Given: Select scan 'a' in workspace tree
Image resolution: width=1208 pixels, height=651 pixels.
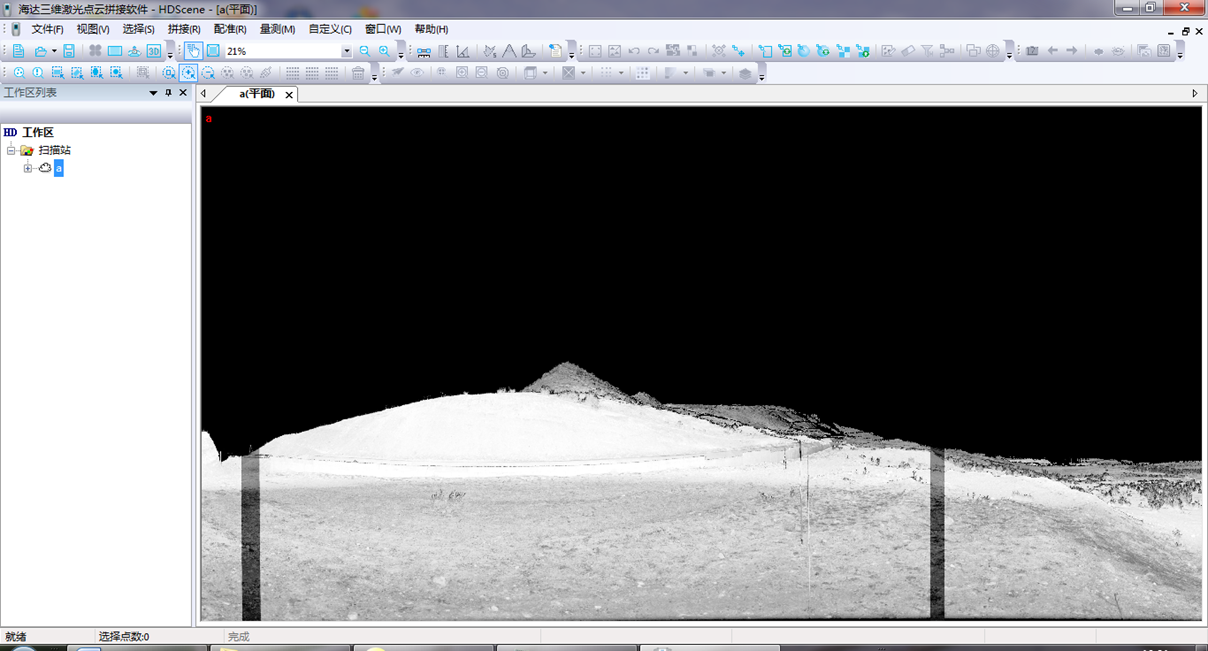Looking at the screenshot, I should coord(59,168).
